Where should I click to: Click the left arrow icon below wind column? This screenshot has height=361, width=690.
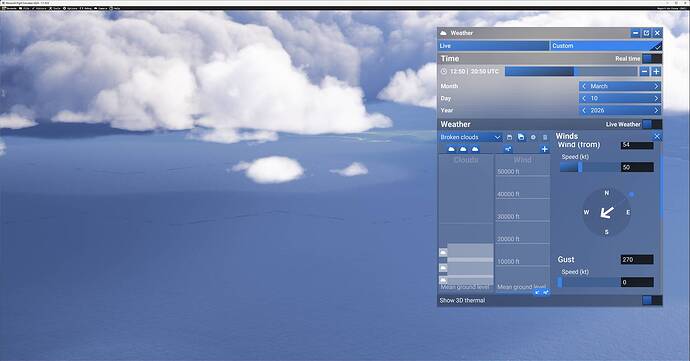(x=537, y=292)
